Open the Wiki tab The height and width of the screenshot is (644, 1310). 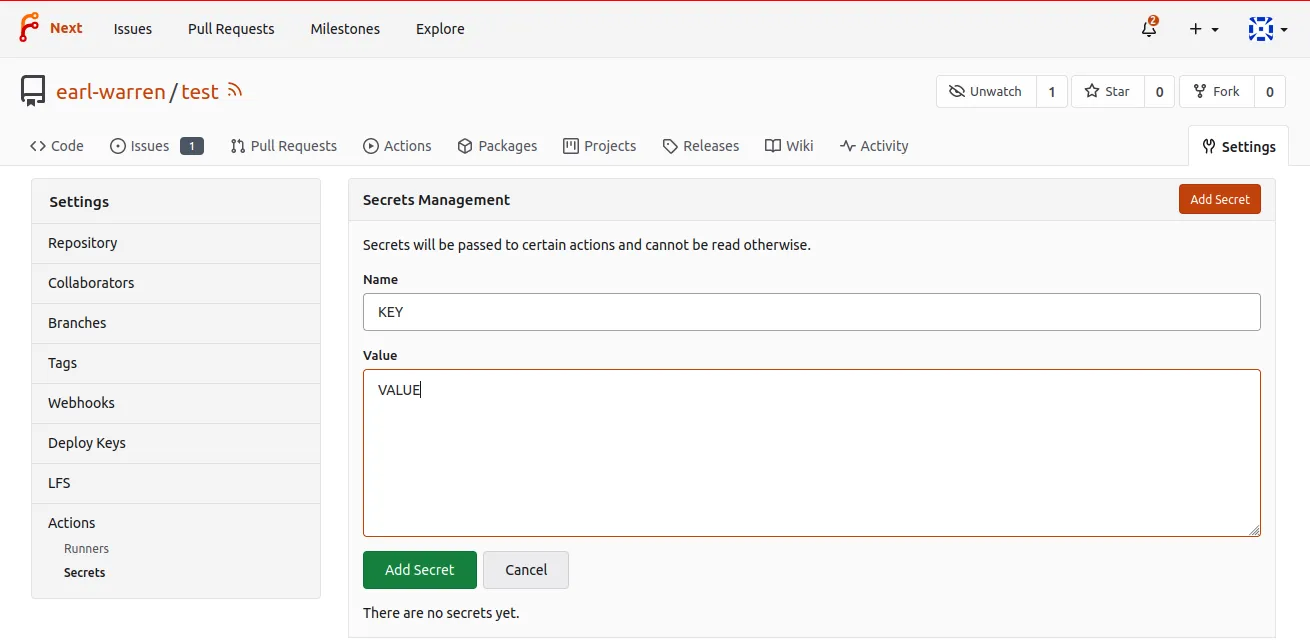pyautogui.click(x=789, y=146)
